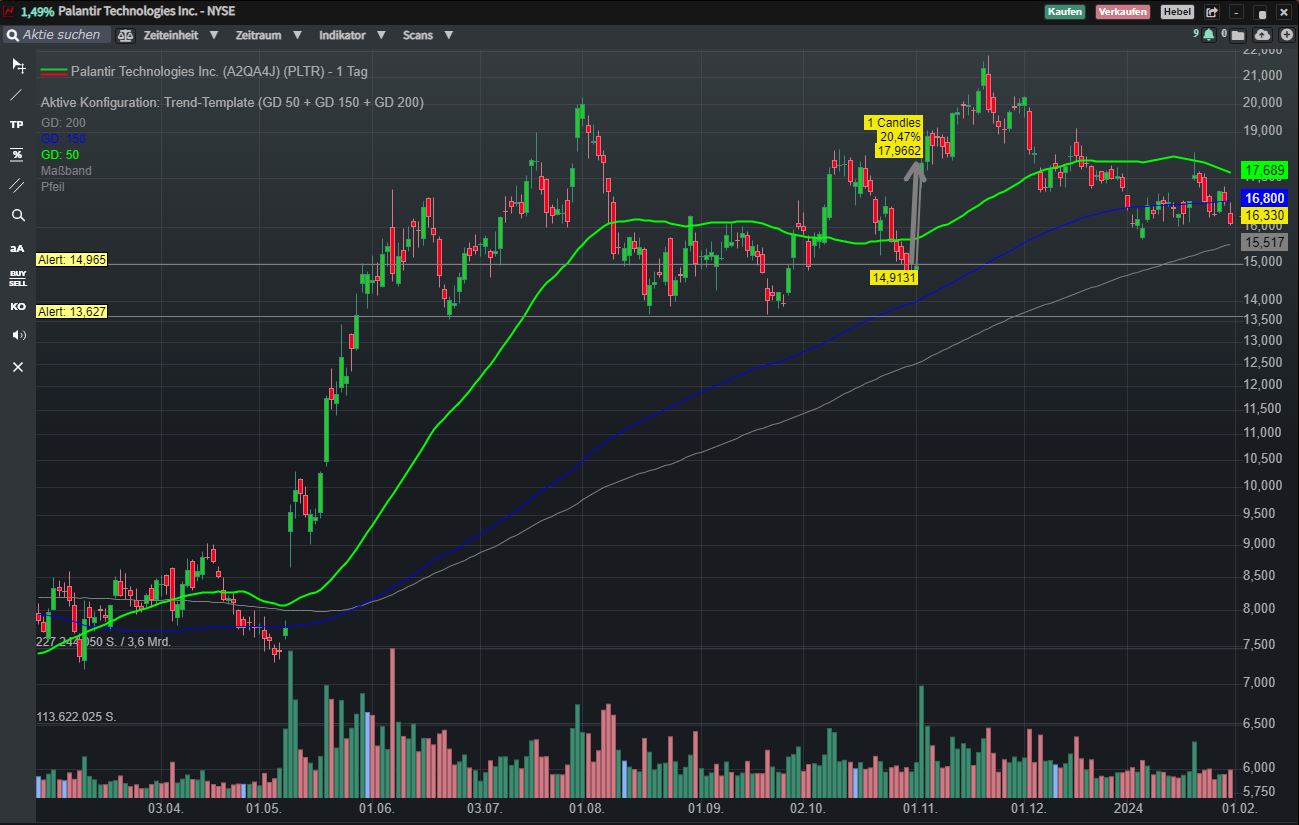Viewport: 1299px width, 825px height.
Task: Select the Alert: 13,627 label
Action: point(71,312)
